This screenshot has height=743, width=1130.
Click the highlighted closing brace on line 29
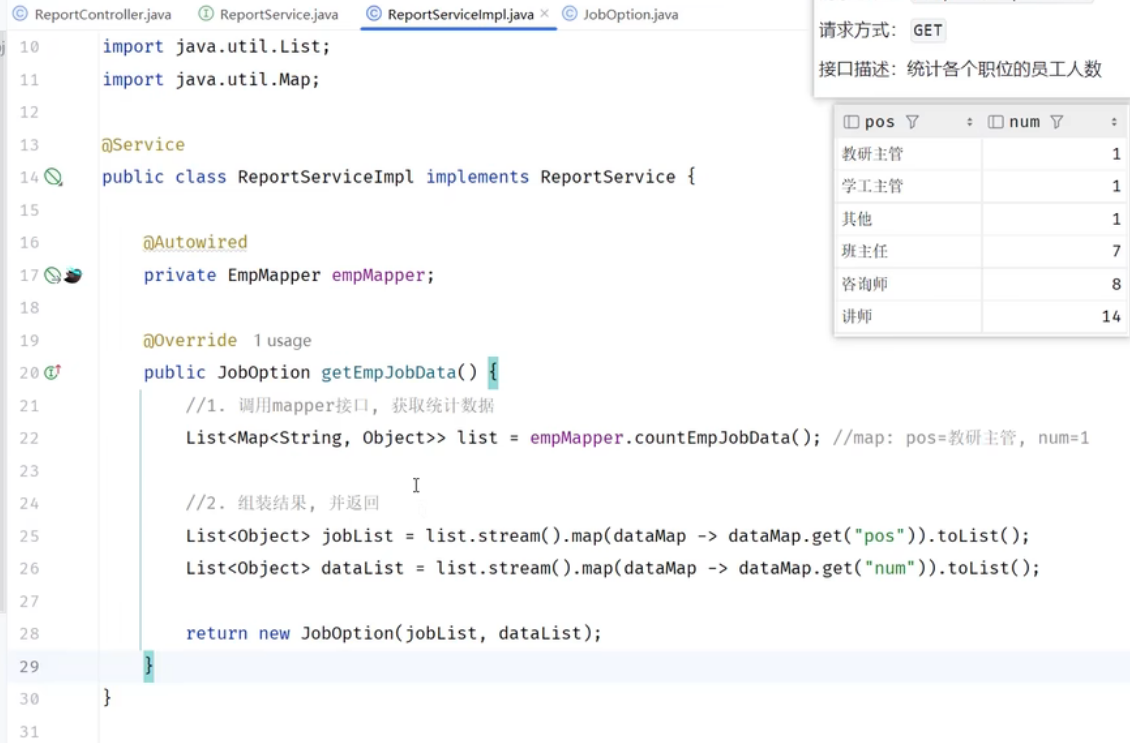pos(148,665)
